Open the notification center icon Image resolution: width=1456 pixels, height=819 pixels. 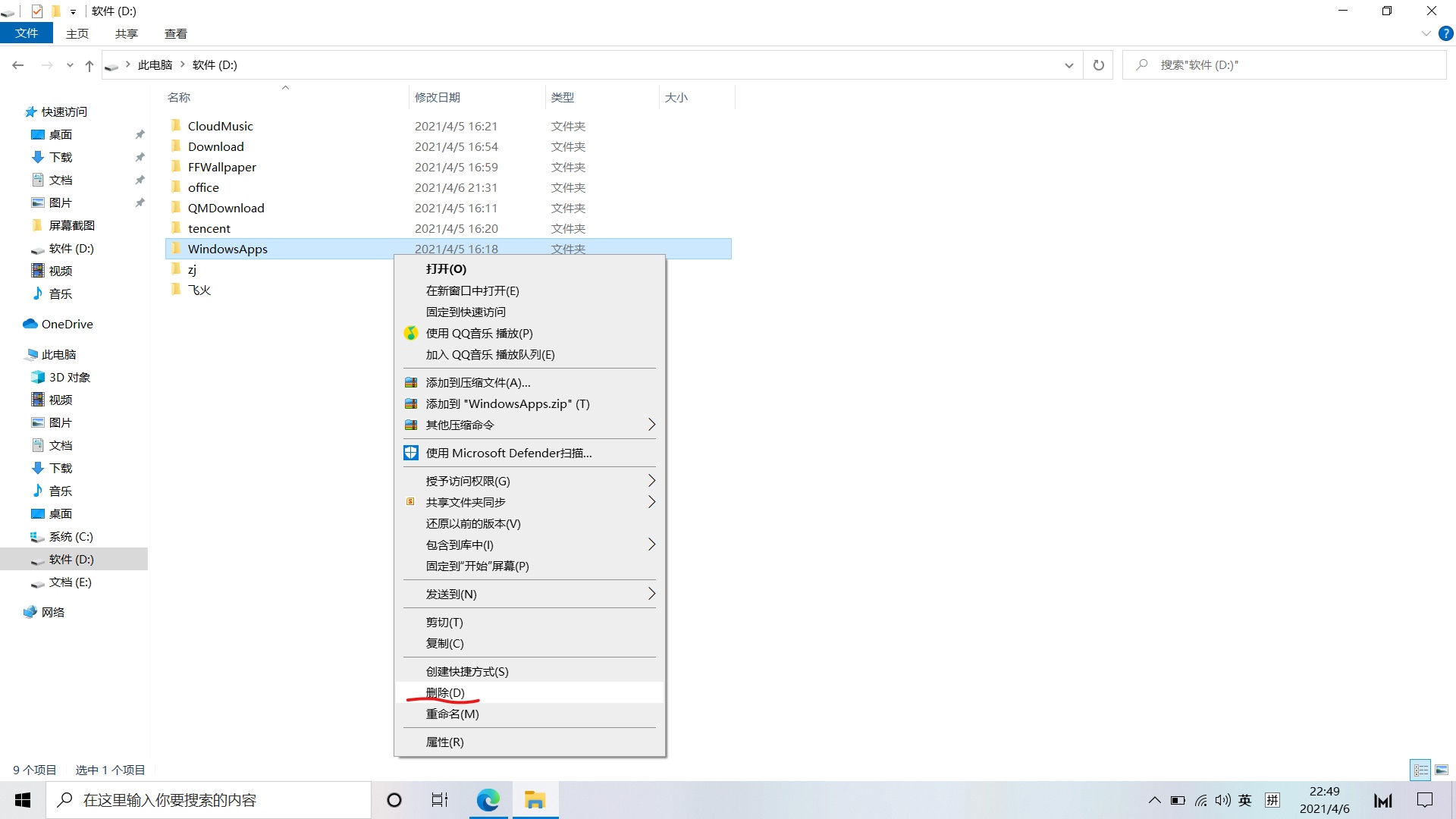coord(1425,800)
